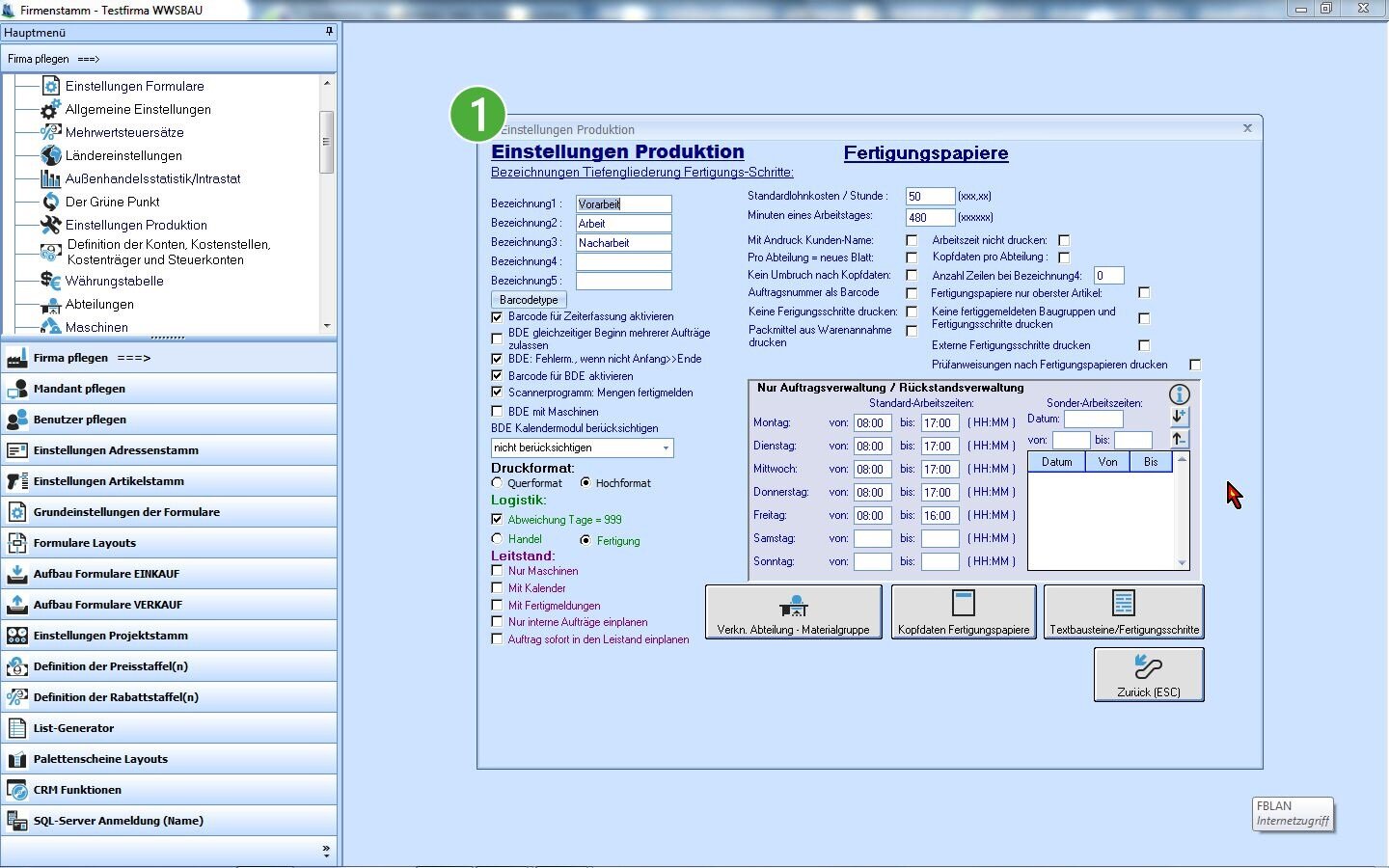Click Zurück (ESC) button
Image resolution: width=1389 pixels, height=868 pixels.
tap(1149, 674)
